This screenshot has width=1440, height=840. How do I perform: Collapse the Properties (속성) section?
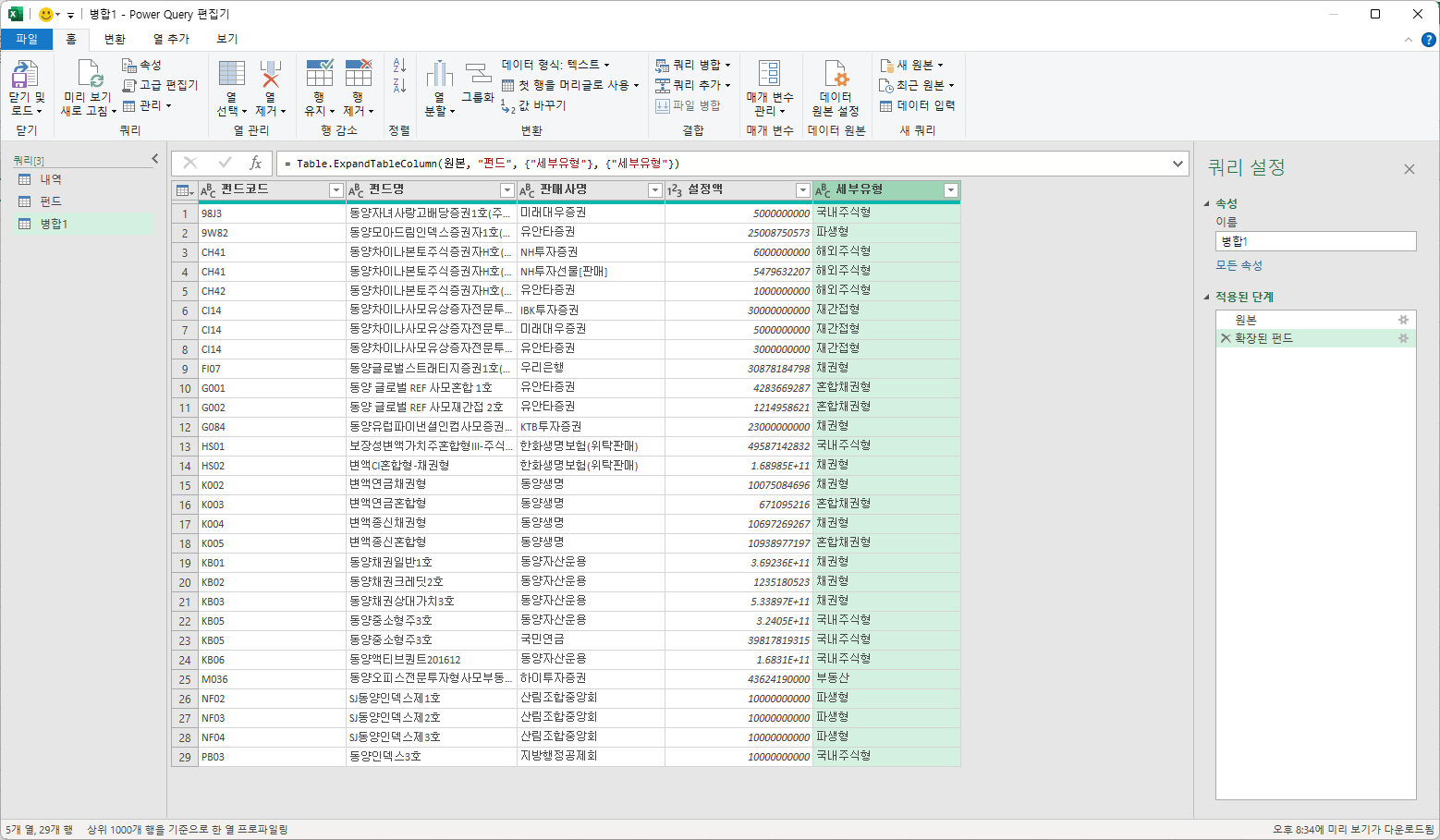click(1207, 203)
